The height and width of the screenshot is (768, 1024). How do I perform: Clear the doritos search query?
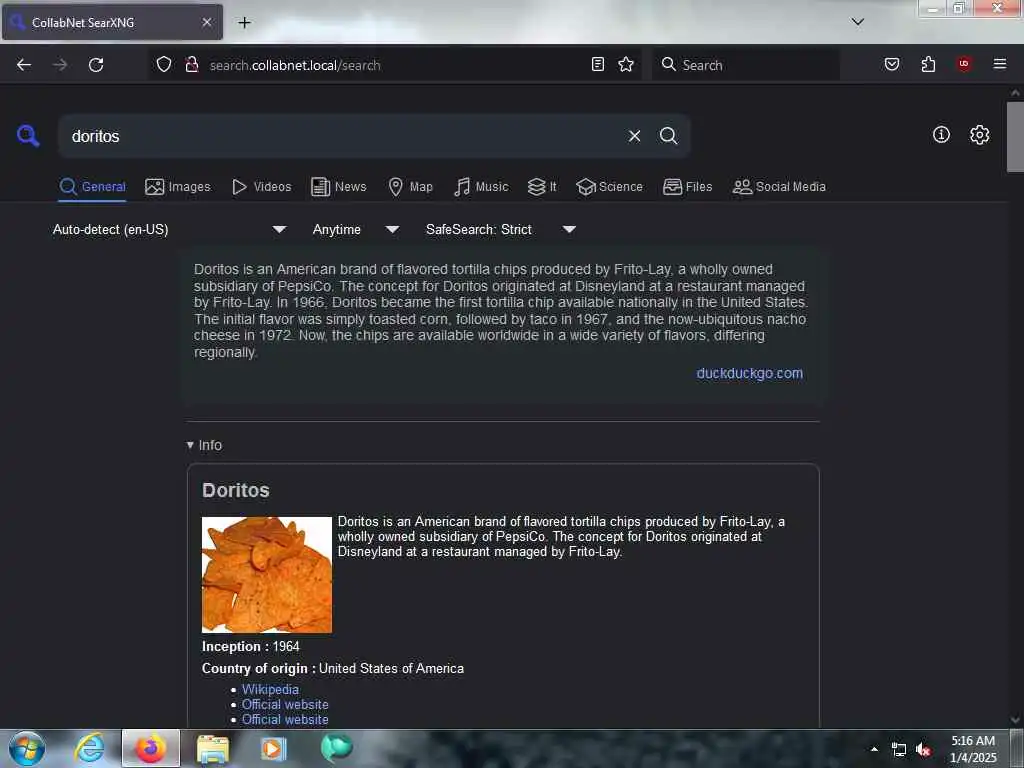[634, 136]
